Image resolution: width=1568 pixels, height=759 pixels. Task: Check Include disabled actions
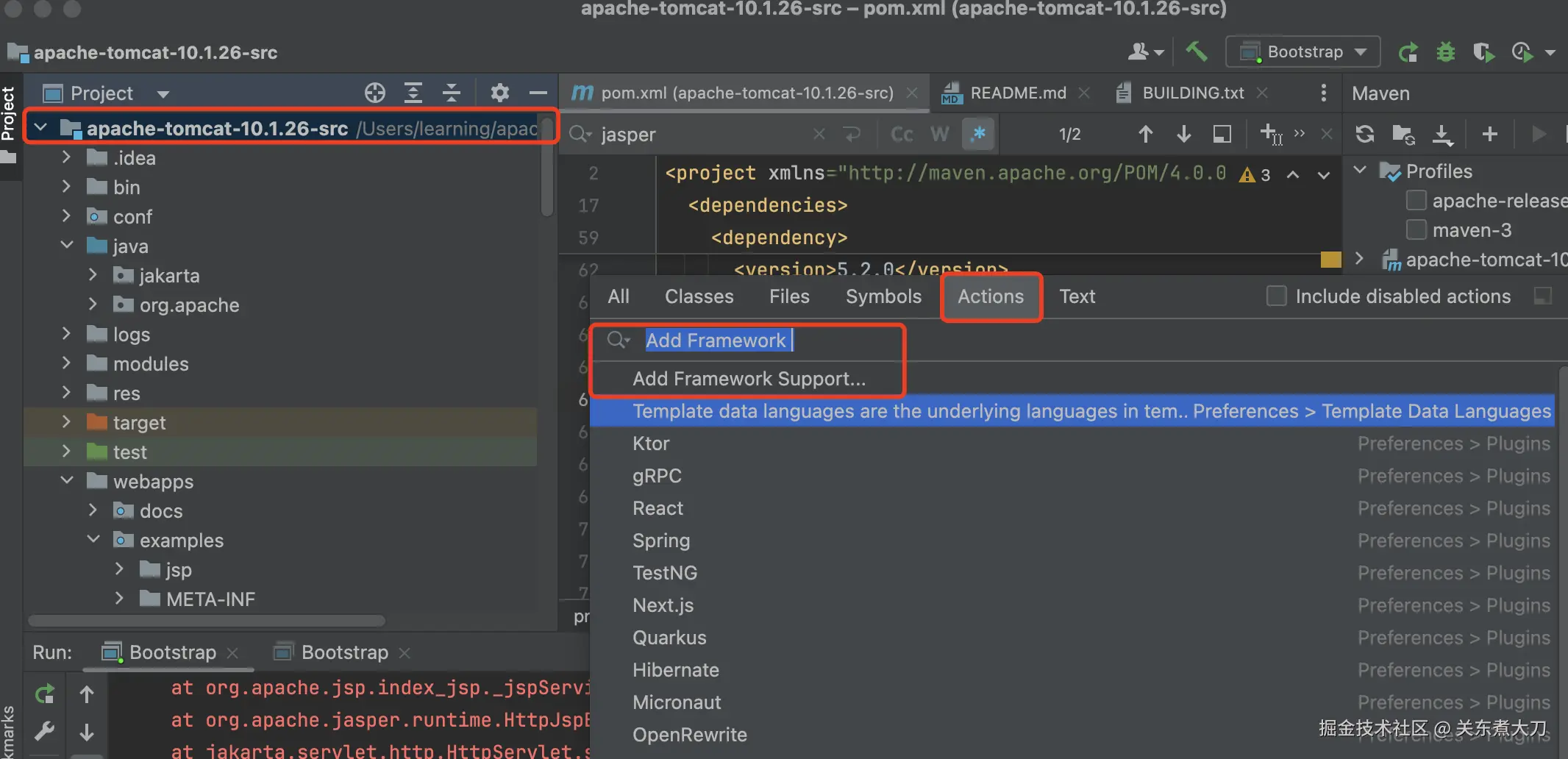pos(1277,296)
